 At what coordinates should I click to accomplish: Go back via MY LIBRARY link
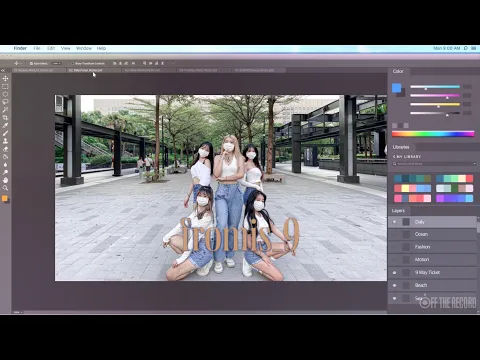[x=407, y=156]
